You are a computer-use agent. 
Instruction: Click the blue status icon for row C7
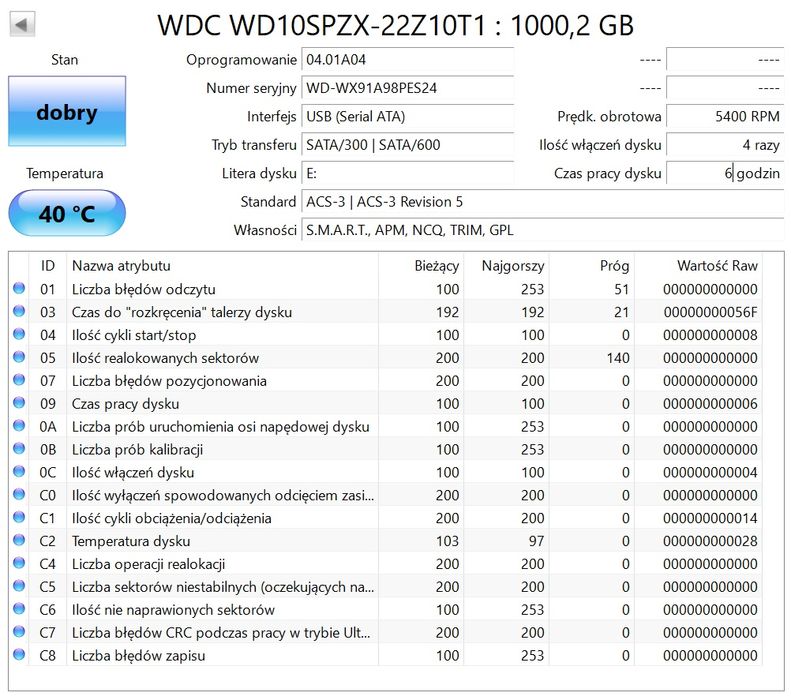tap(19, 631)
